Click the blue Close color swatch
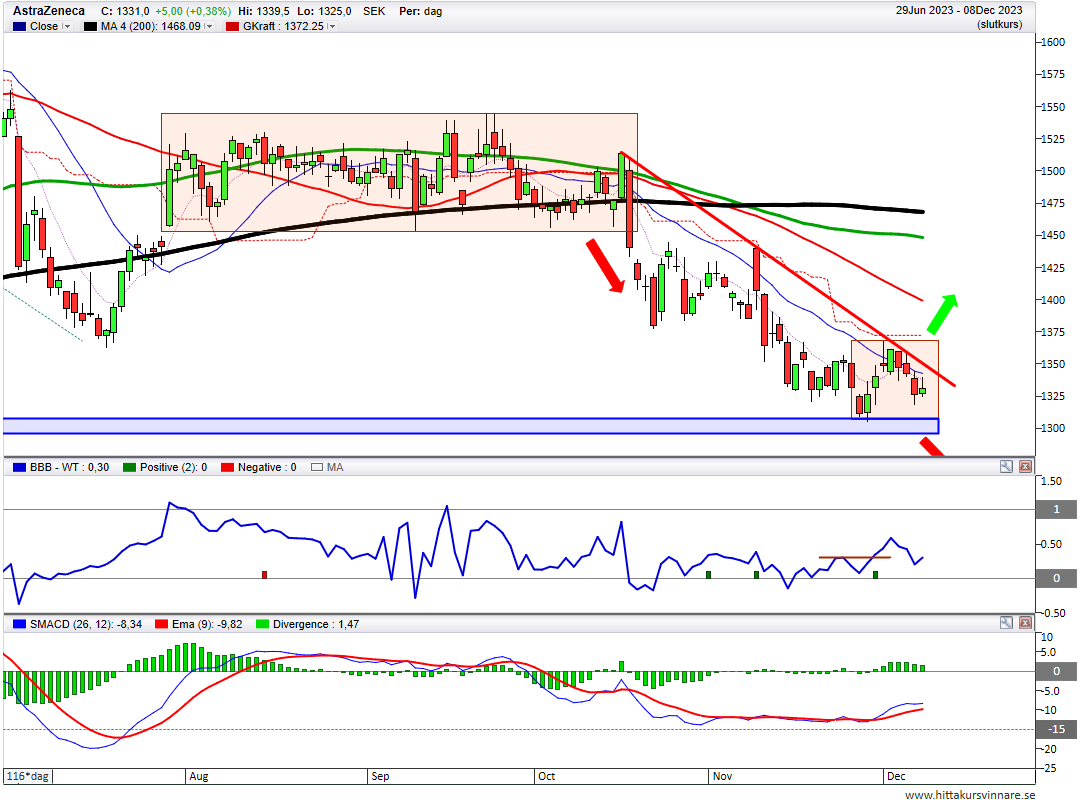This screenshot has width=1080, height=800. click(19, 26)
